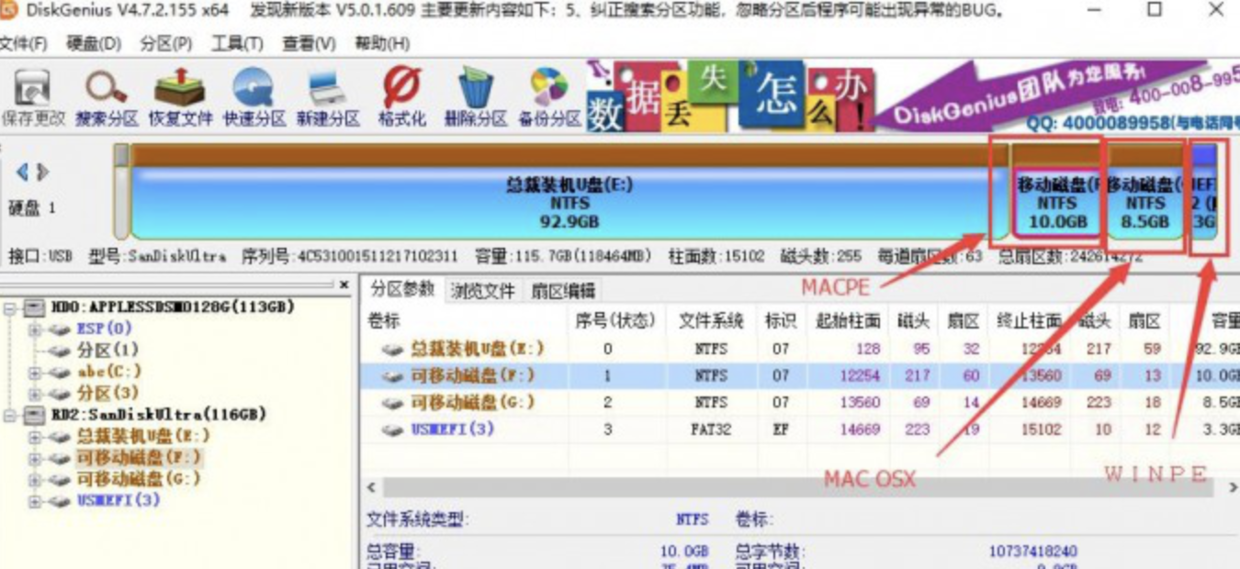Screen dimensions: 1240x569
Task: Open the Search Partitions (搜索分区) tool
Action: [x=106, y=97]
